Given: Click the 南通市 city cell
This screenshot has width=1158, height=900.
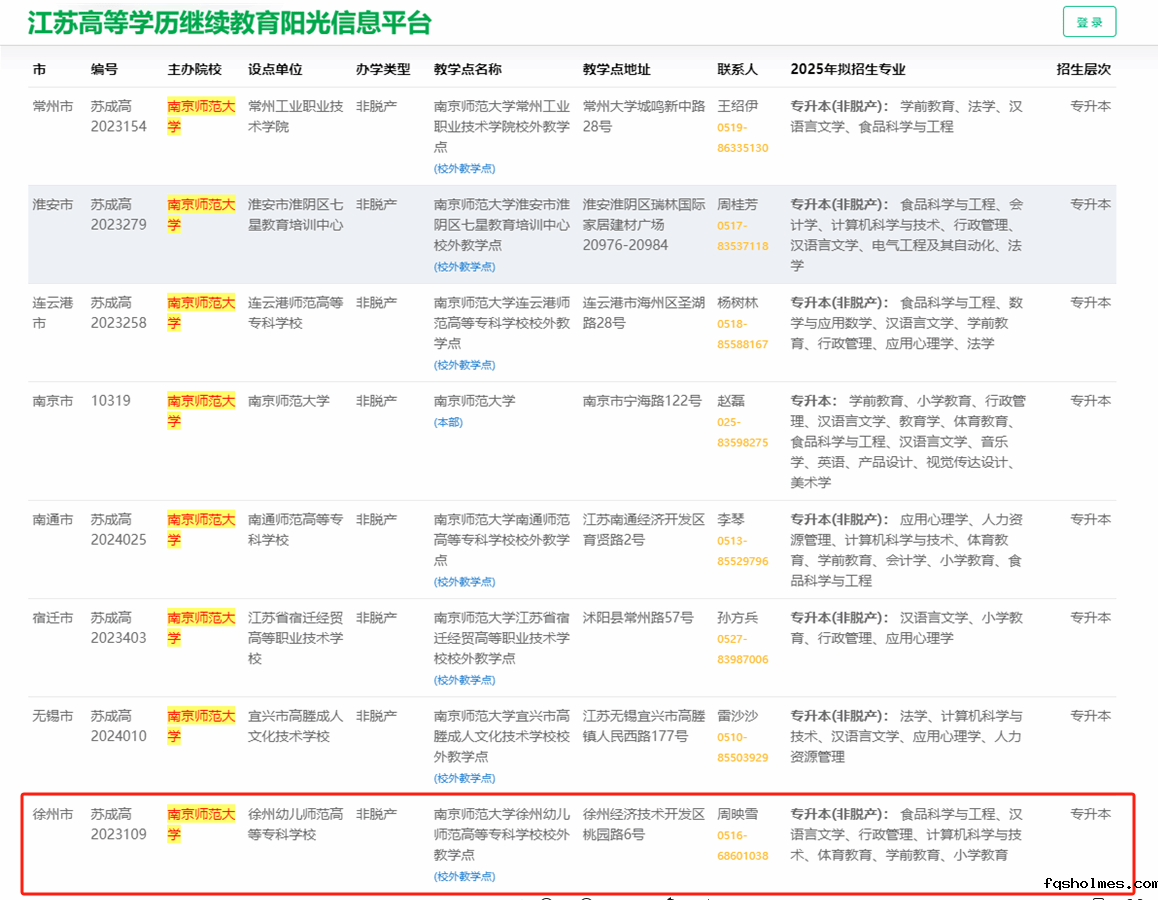Looking at the screenshot, I should (x=53, y=520).
